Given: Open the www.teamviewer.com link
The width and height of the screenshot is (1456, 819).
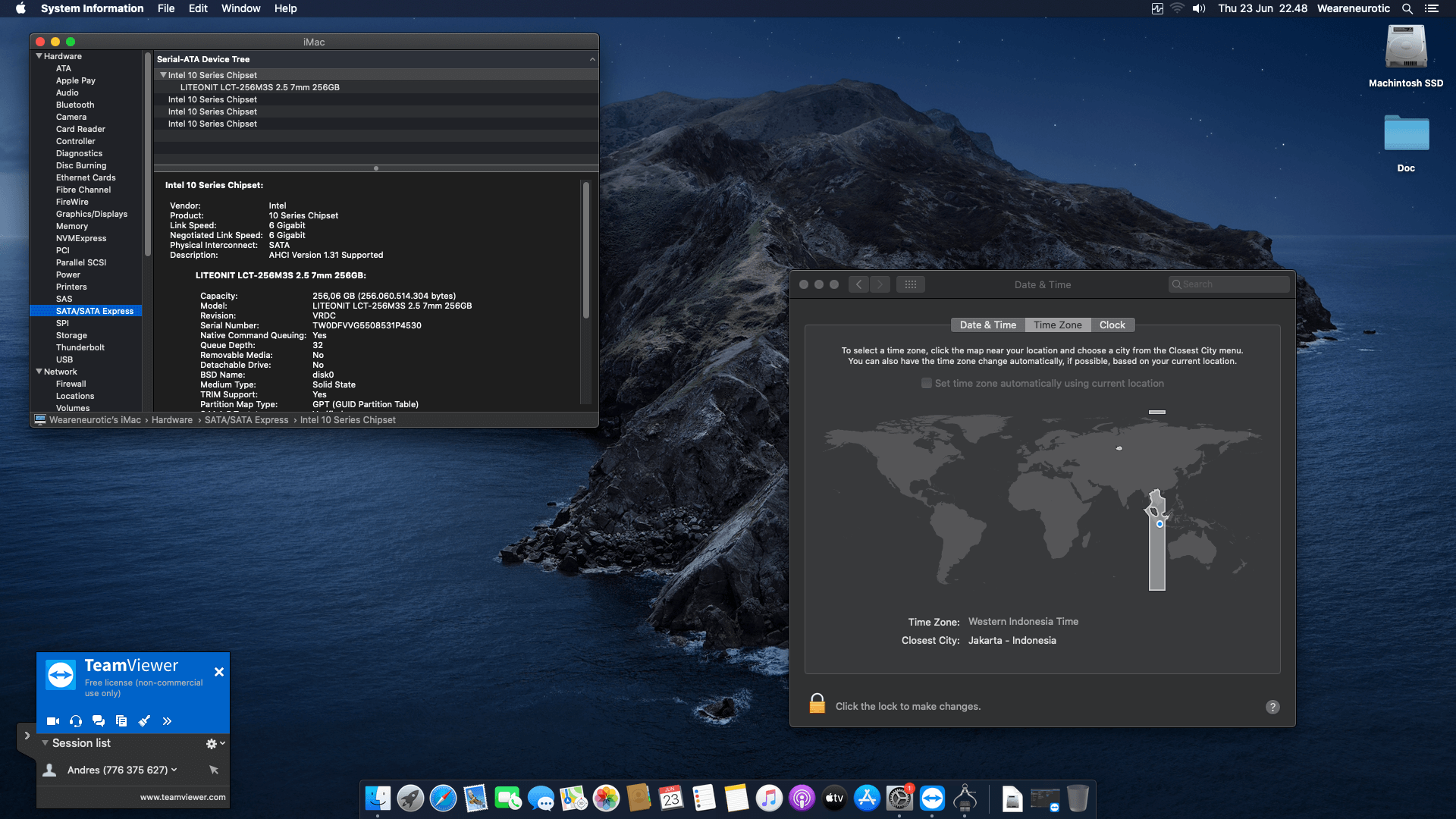Looking at the screenshot, I should [x=183, y=797].
